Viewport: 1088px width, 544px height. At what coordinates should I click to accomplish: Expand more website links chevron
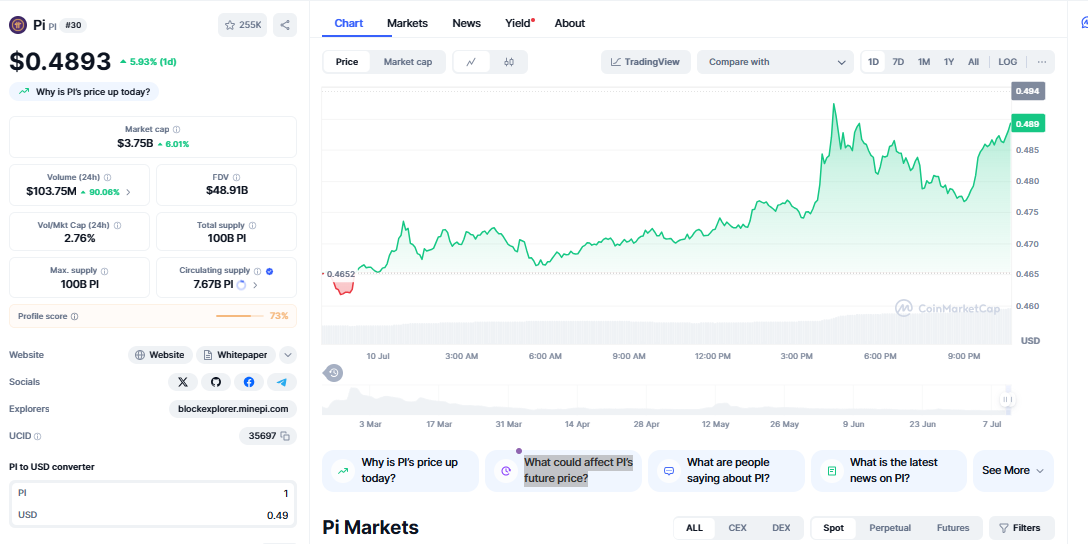click(x=288, y=355)
